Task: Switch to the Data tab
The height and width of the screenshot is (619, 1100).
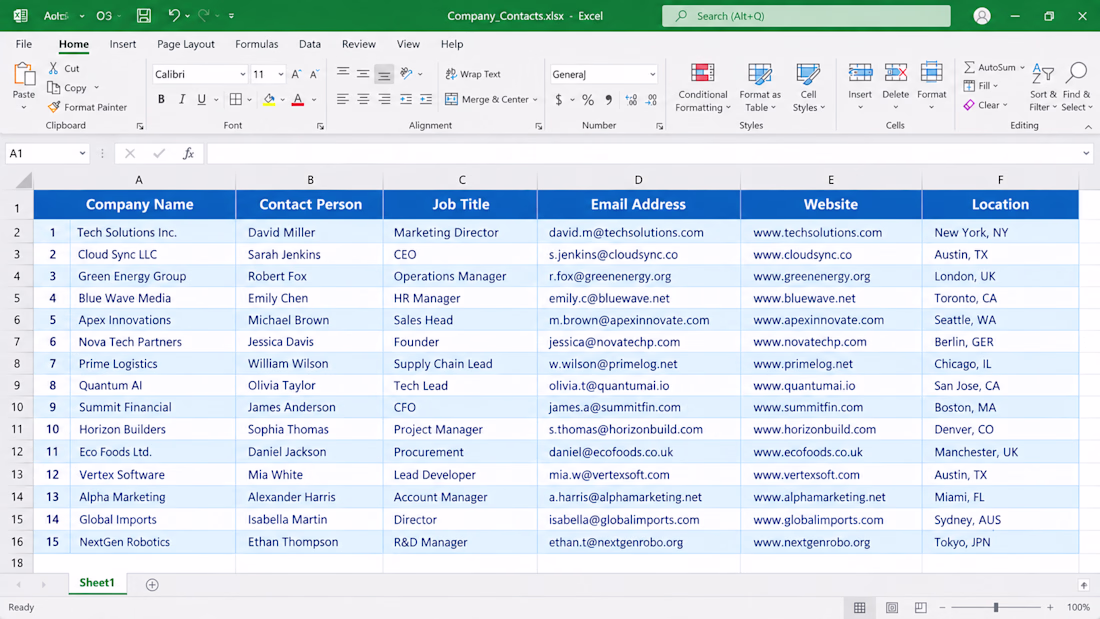Action: (309, 44)
